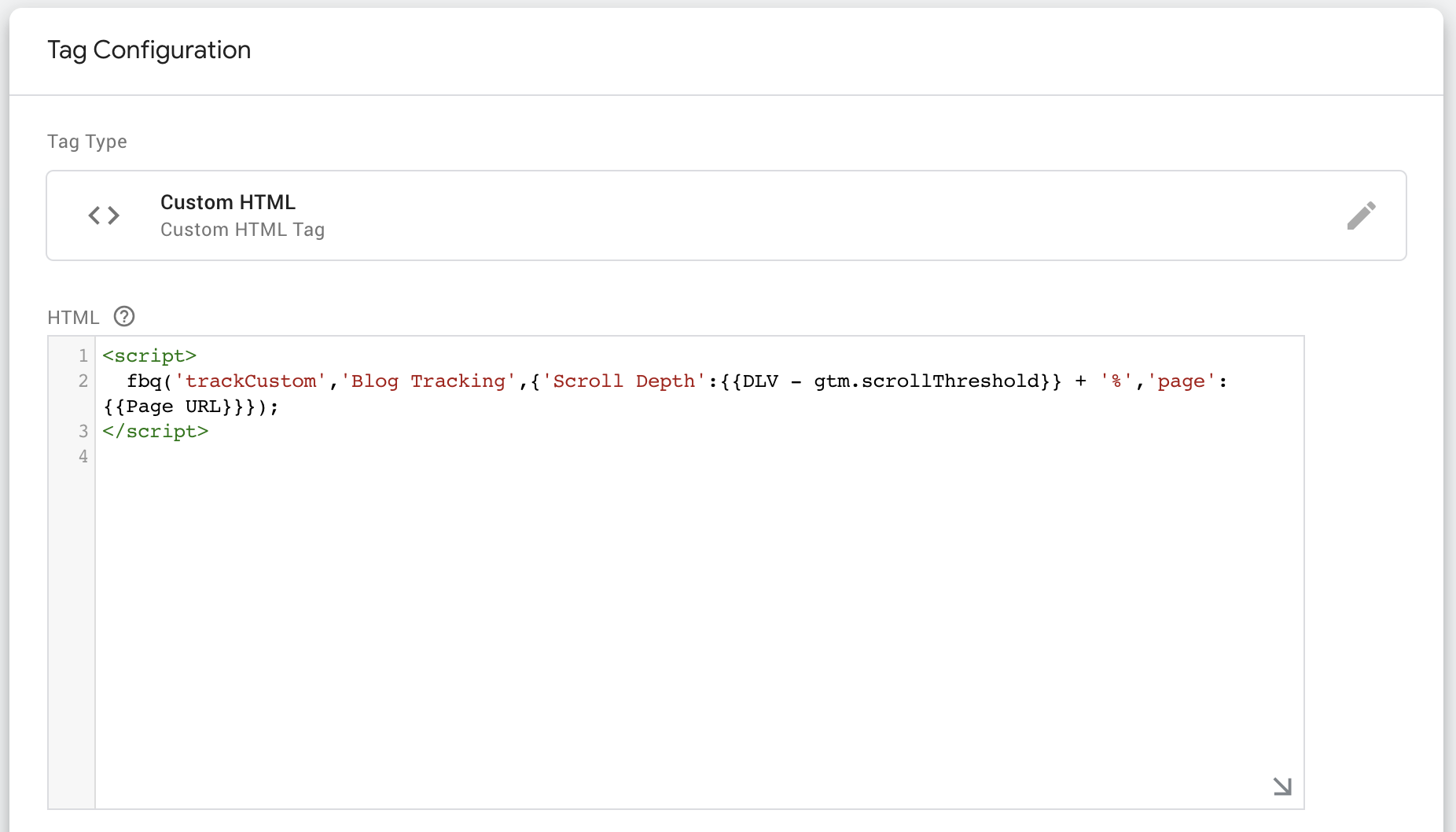This screenshot has width=1456, height=832.
Task: Click the {{Page URL}} variable in code
Action: tap(173, 407)
